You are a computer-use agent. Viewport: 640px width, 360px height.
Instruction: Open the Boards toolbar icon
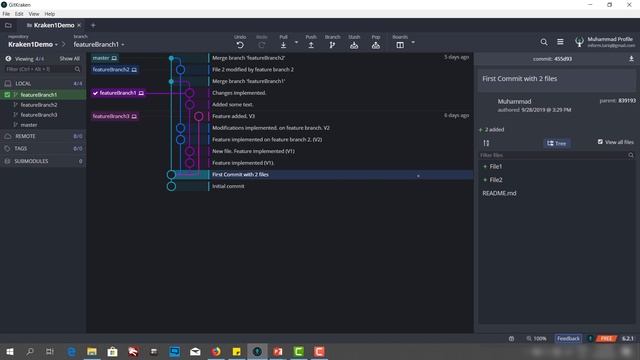(400, 45)
